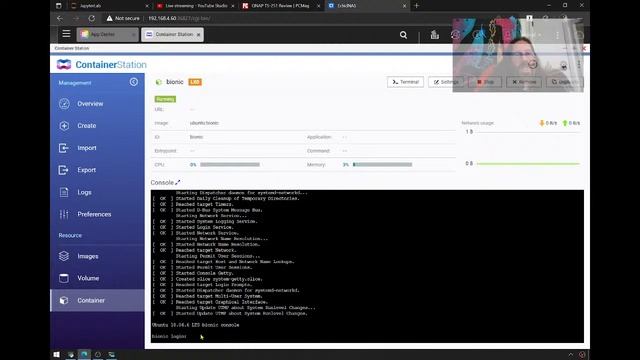Viewport: 640px width, 360px height.
Task: Collapse the Management sidebar with the arrow
Action: pyautogui.click(x=133, y=82)
